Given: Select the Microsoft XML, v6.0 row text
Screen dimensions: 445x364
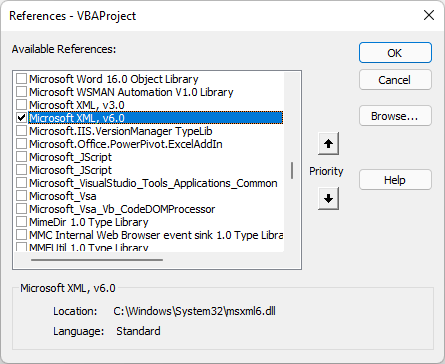Looking at the screenshot, I should (77, 118).
